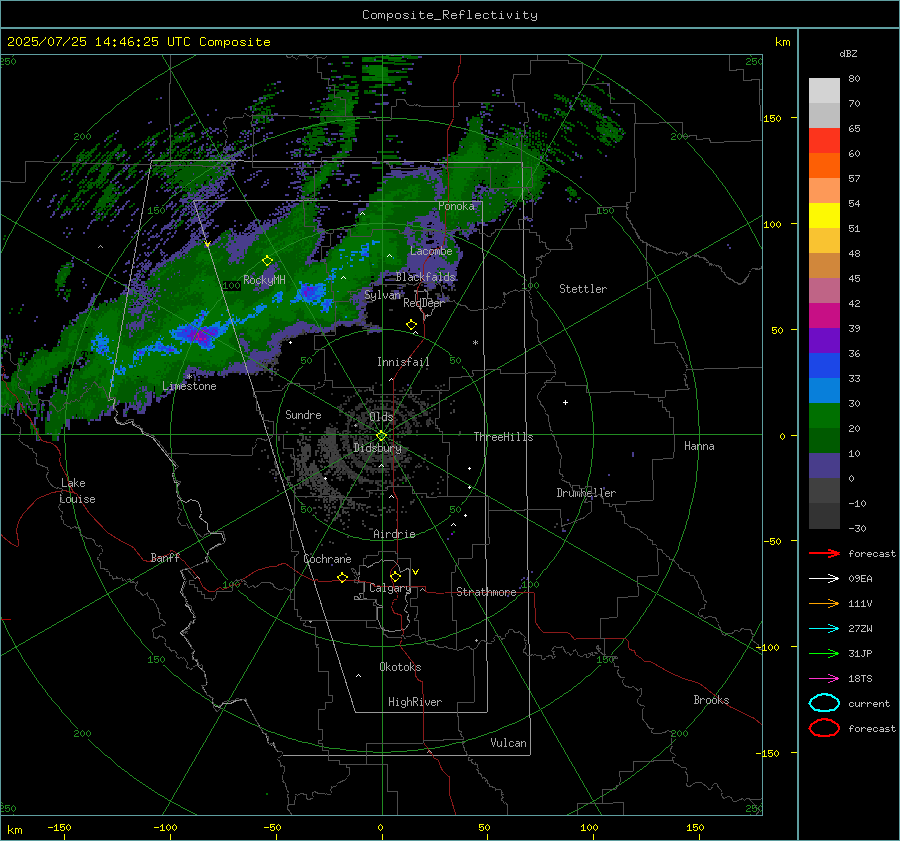Click the Vulcan city label

508,743
